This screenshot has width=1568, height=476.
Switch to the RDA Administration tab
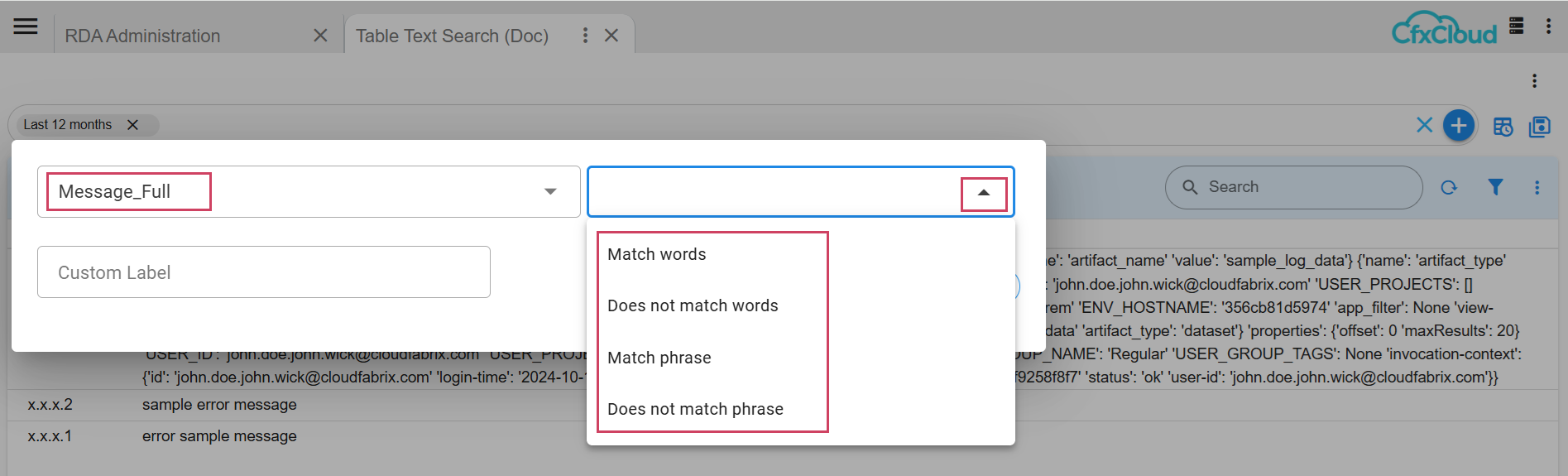tap(142, 36)
